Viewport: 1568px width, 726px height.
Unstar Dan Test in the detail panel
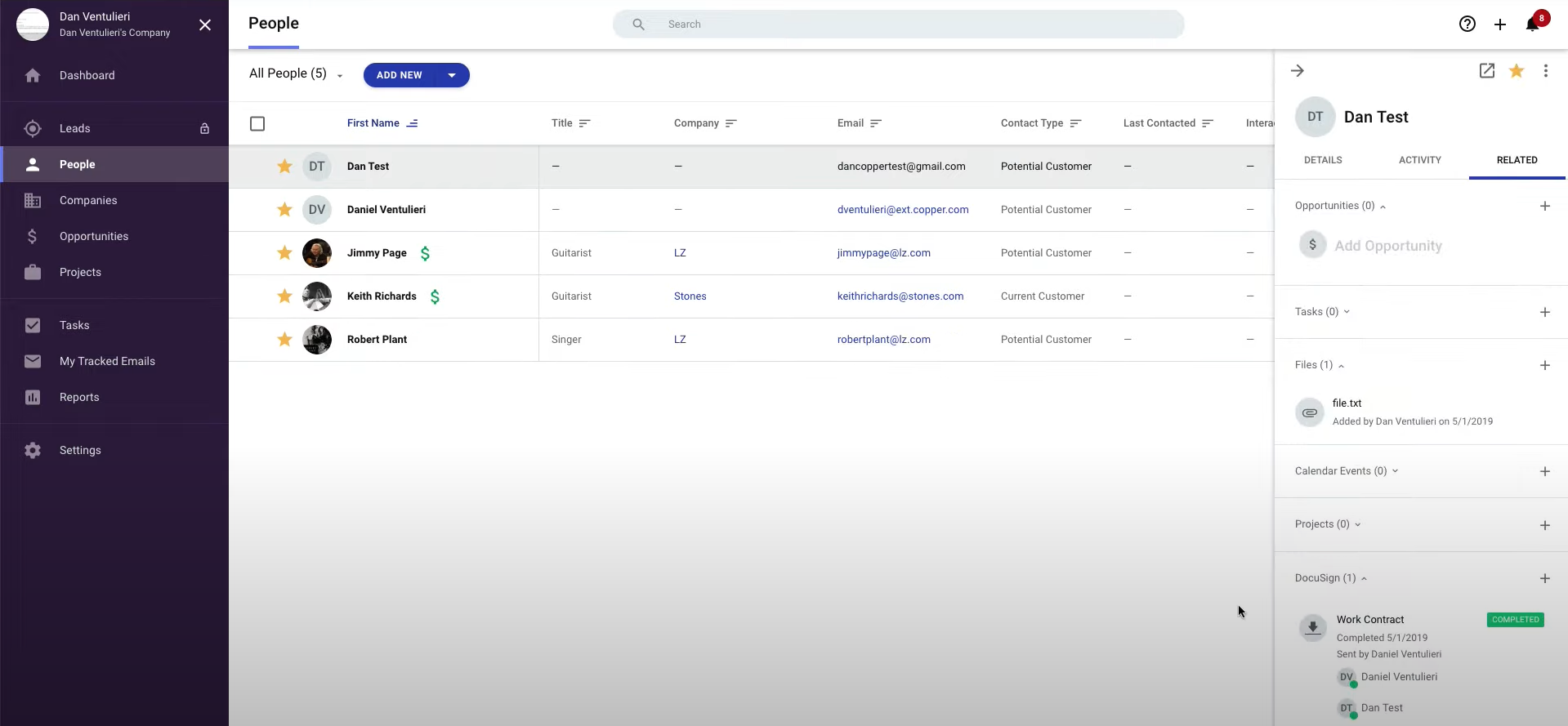coord(1516,71)
